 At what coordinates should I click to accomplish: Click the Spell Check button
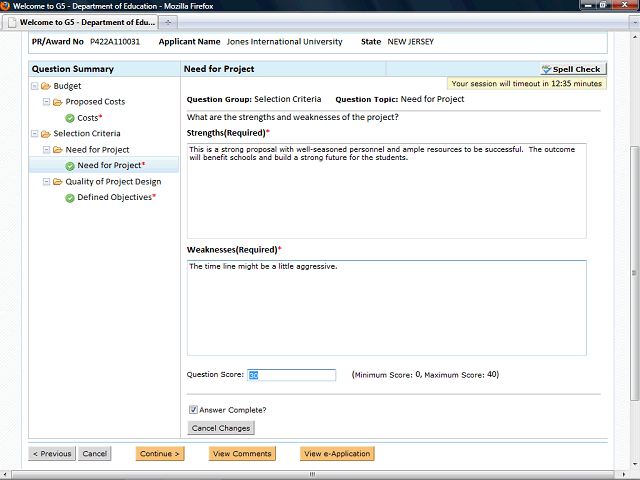pyautogui.click(x=573, y=69)
